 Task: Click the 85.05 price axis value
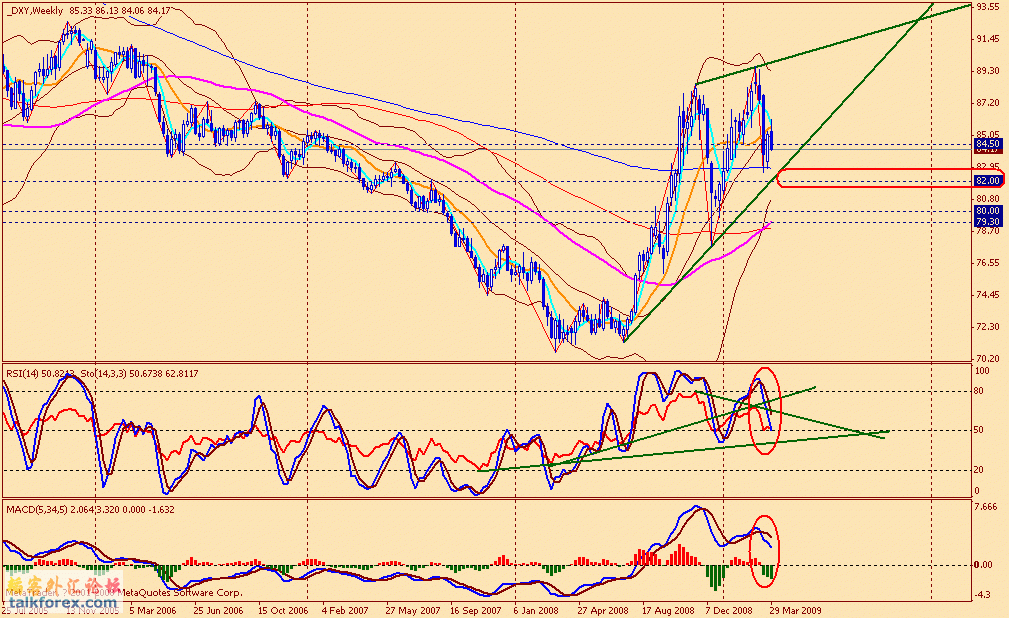point(988,135)
